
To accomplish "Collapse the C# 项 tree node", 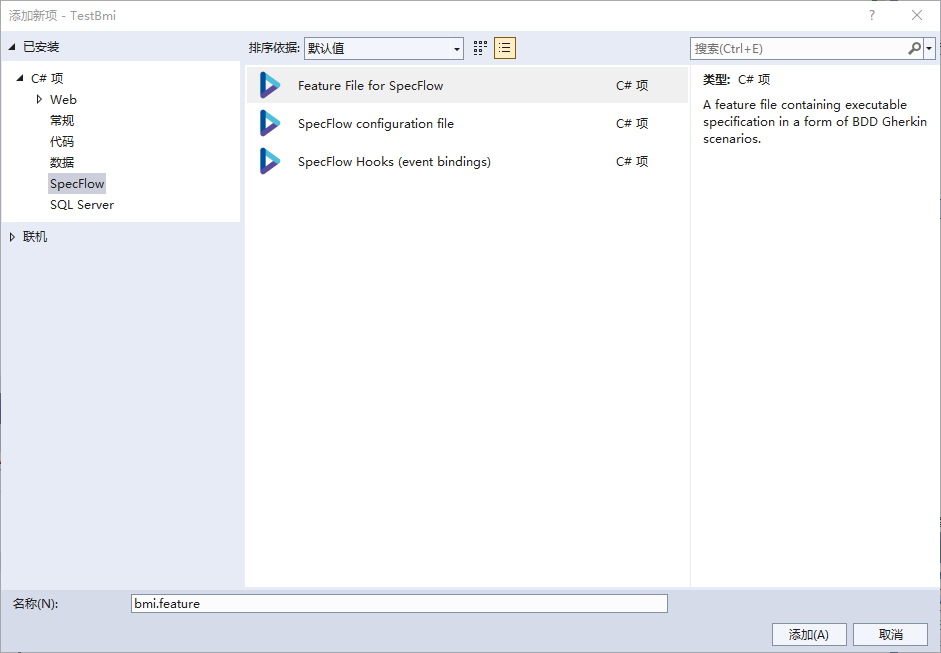I will click(20, 78).
